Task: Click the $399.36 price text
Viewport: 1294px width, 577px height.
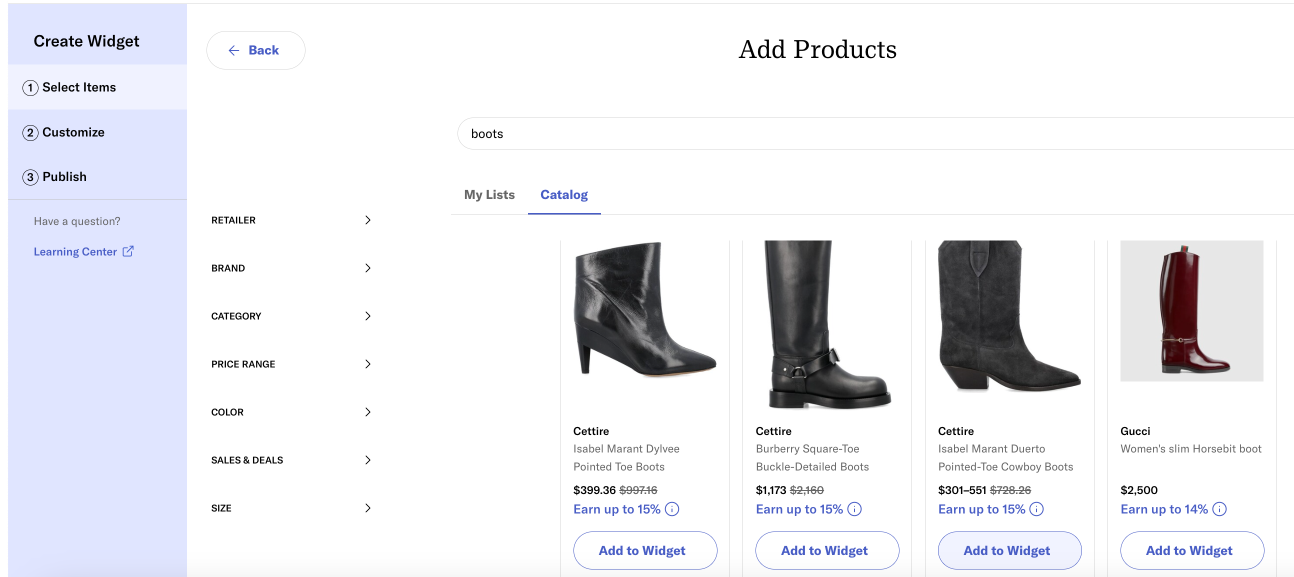Action: [x=594, y=490]
